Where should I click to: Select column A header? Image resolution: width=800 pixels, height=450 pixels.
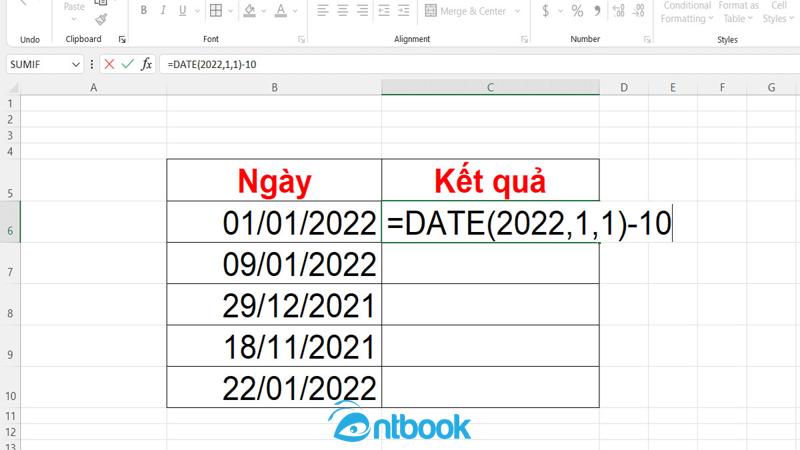93,88
